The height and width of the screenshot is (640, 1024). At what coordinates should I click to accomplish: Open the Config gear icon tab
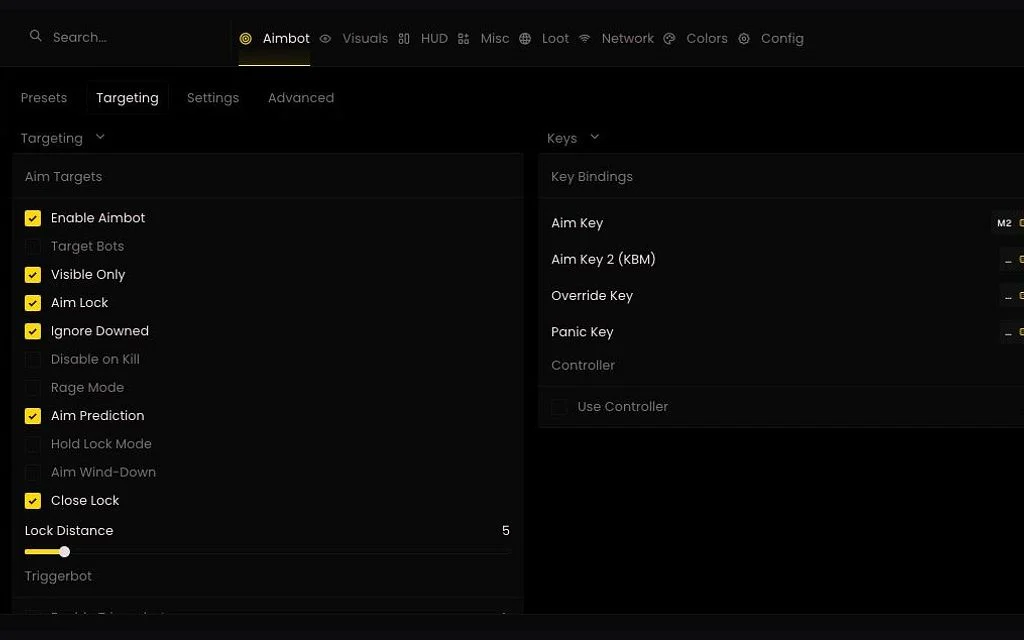[744, 39]
